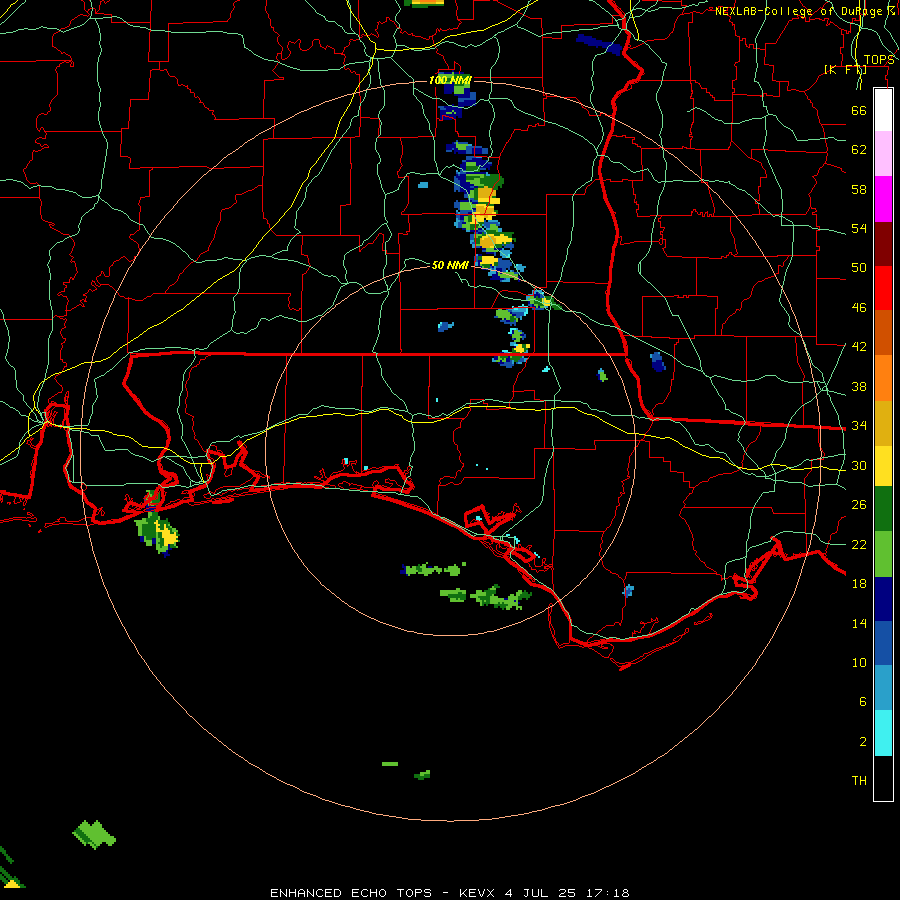Click the [K FT] units label
This screenshot has height=900, width=900.
(845, 69)
